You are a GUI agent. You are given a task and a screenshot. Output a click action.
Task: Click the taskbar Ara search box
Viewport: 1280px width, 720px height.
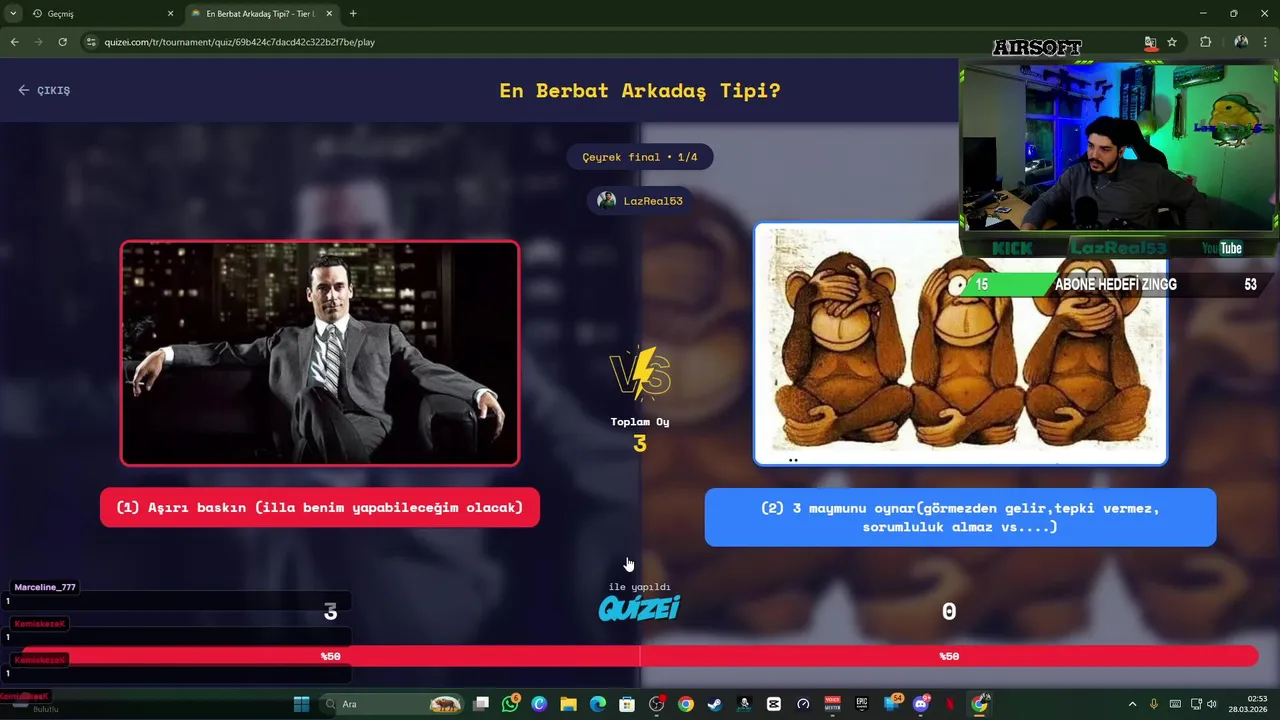tap(392, 704)
